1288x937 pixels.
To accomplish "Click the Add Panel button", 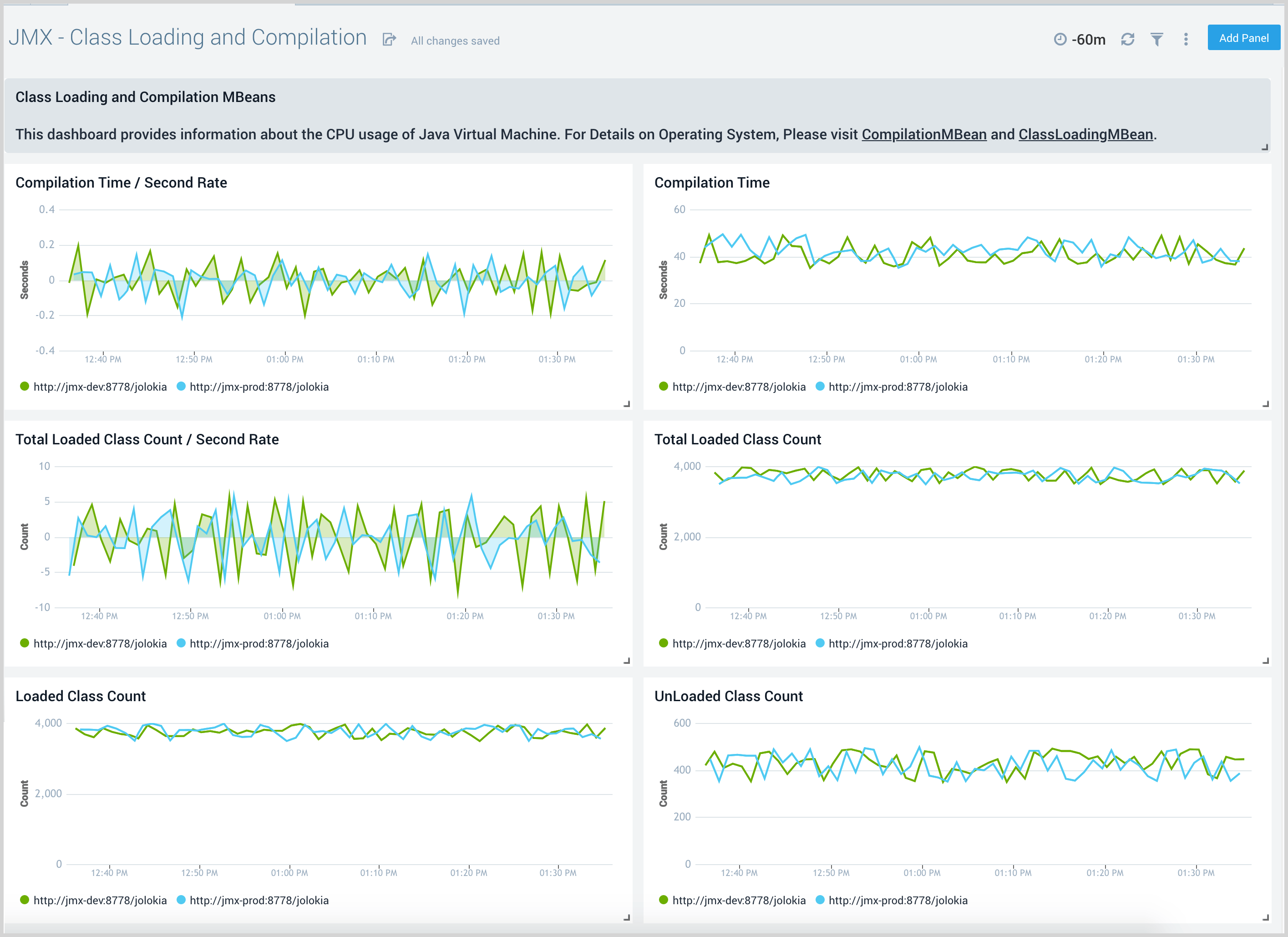I will tap(1244, 37).
